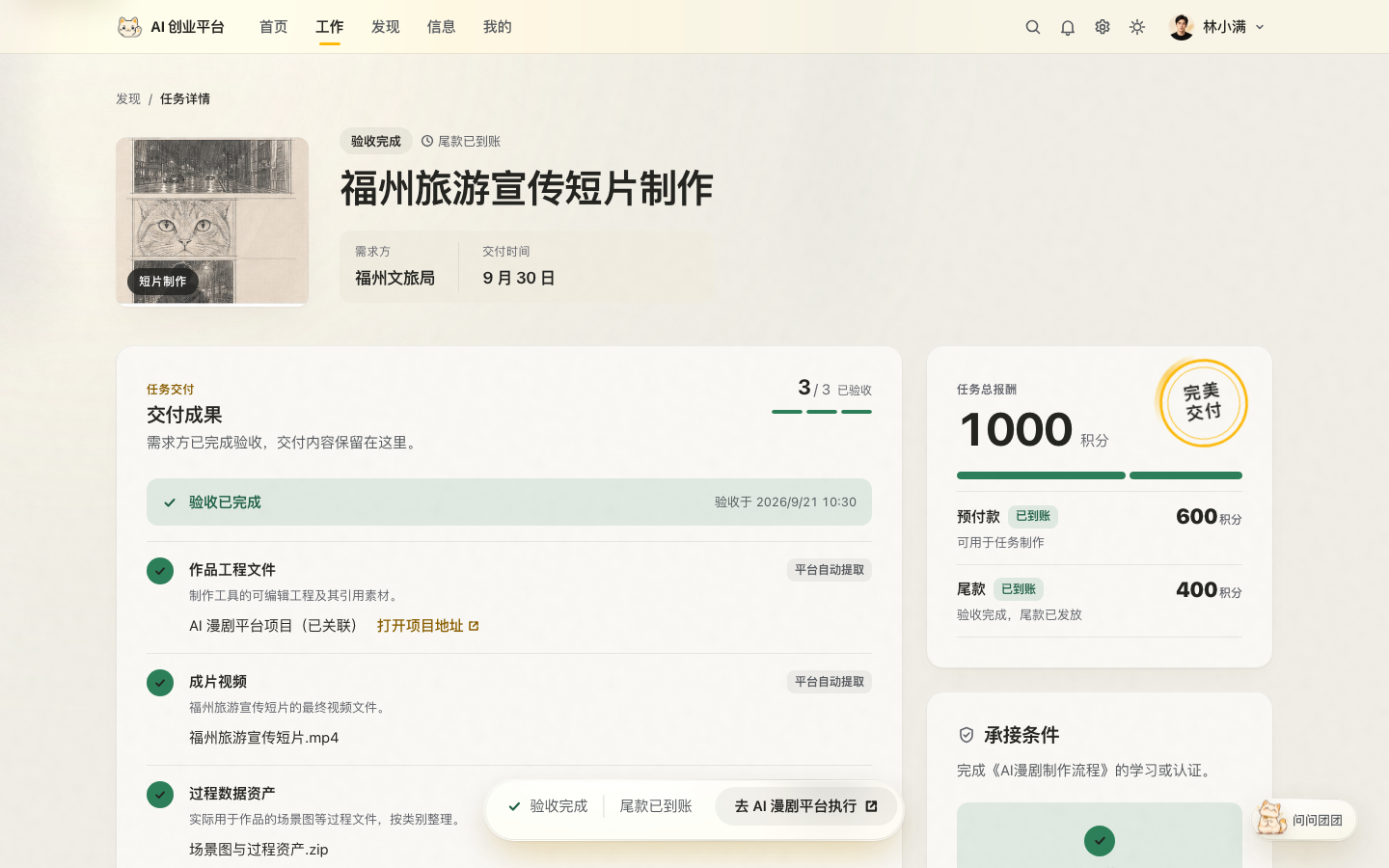Screen dimensions: 1389x868
Task: Open the 问问团团 assistant
Action: click(1305, 820)
